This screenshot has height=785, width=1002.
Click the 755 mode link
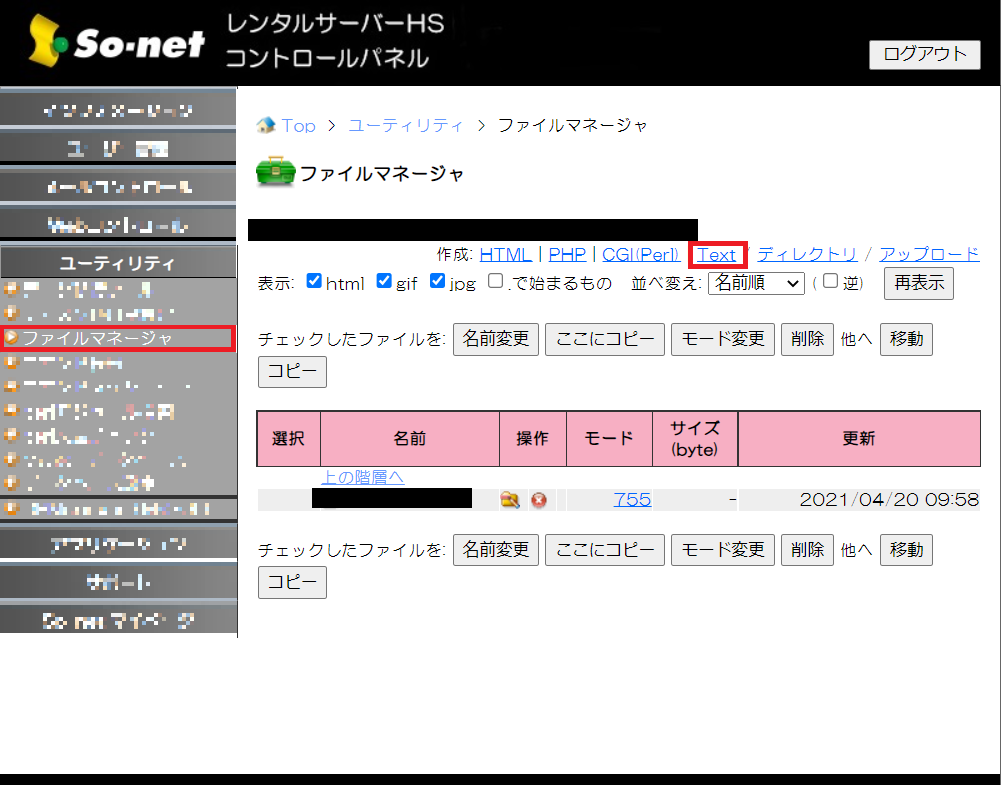(x=632, y=499)
